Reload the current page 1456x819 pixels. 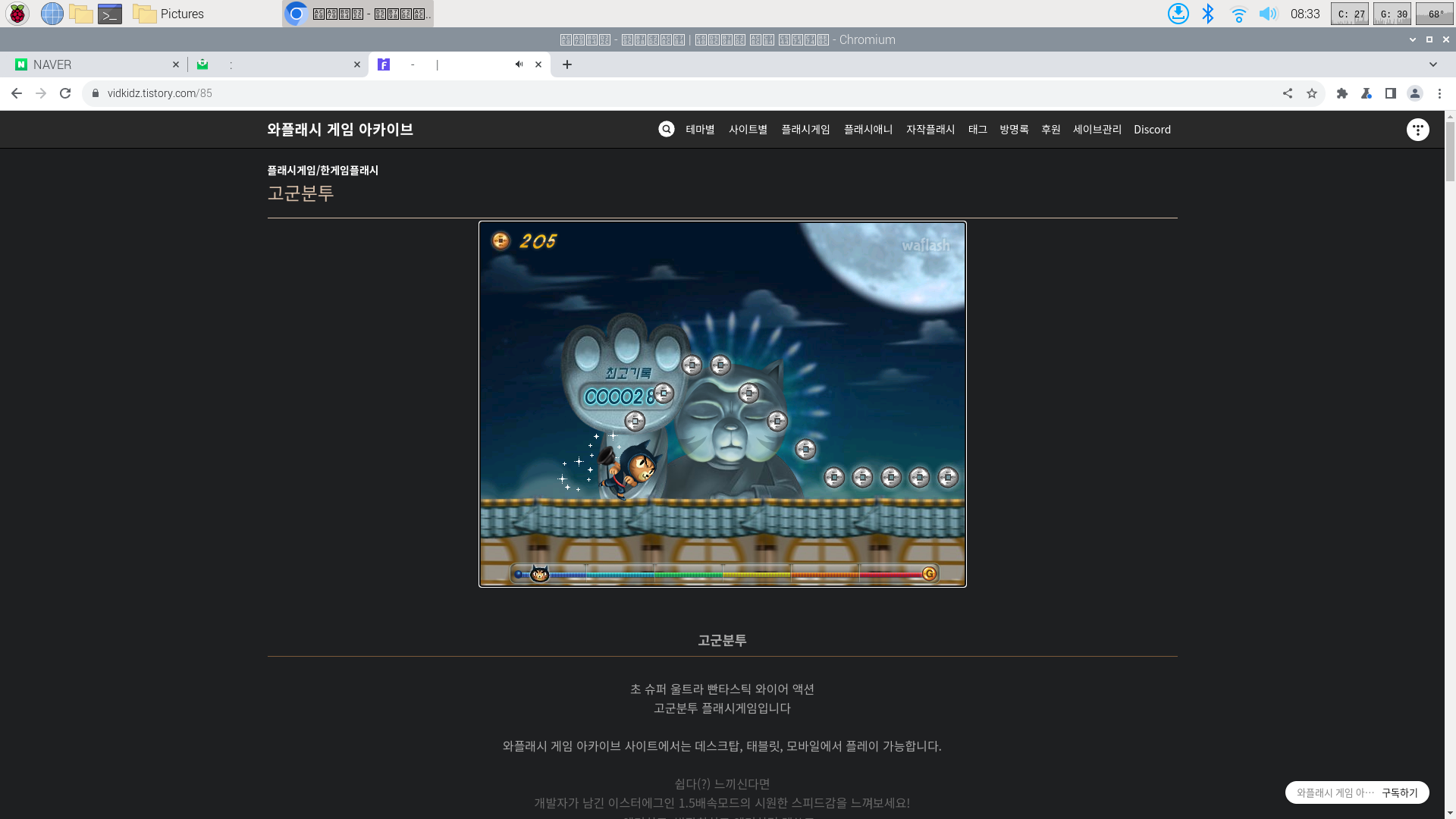coord(65,93)
